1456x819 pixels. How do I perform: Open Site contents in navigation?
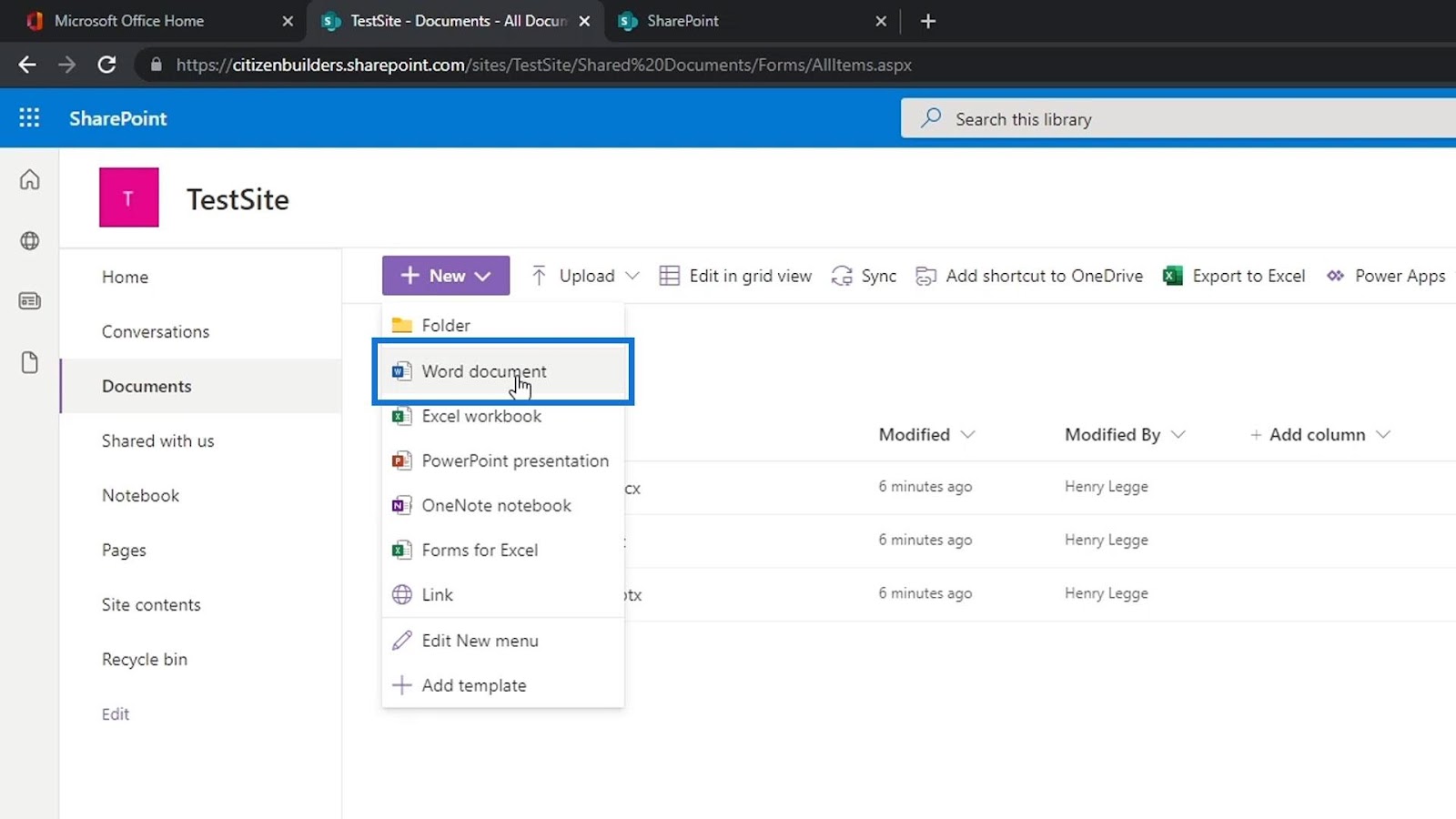[151, 604]
